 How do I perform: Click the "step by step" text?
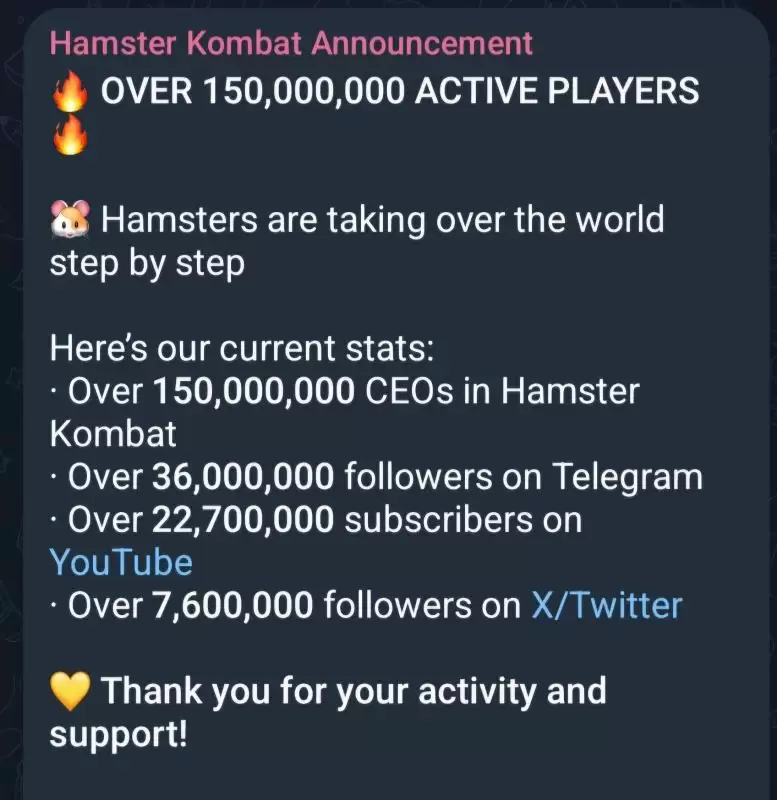click(x=147, y=263)
